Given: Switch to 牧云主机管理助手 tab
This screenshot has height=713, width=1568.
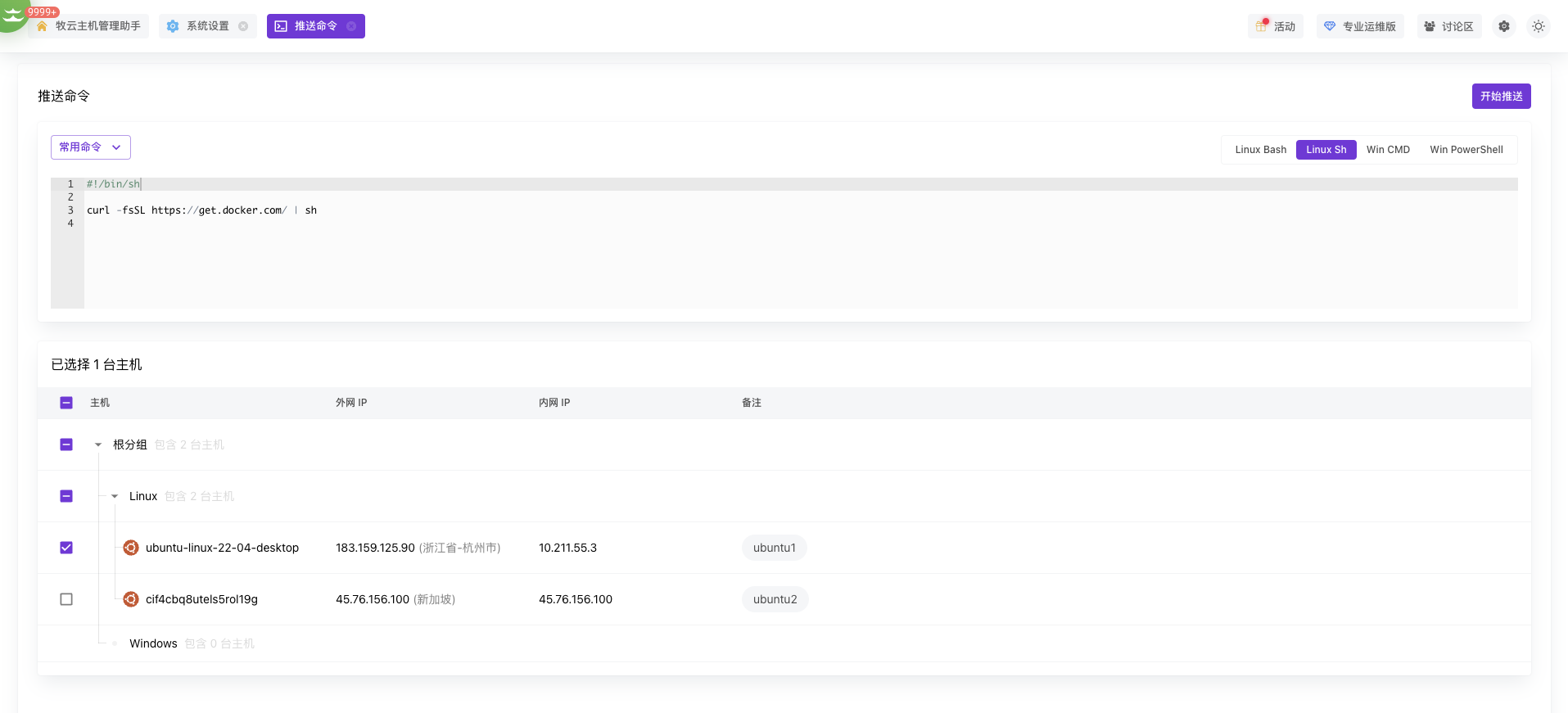Looking at the screenshot, I should (89, 26).
